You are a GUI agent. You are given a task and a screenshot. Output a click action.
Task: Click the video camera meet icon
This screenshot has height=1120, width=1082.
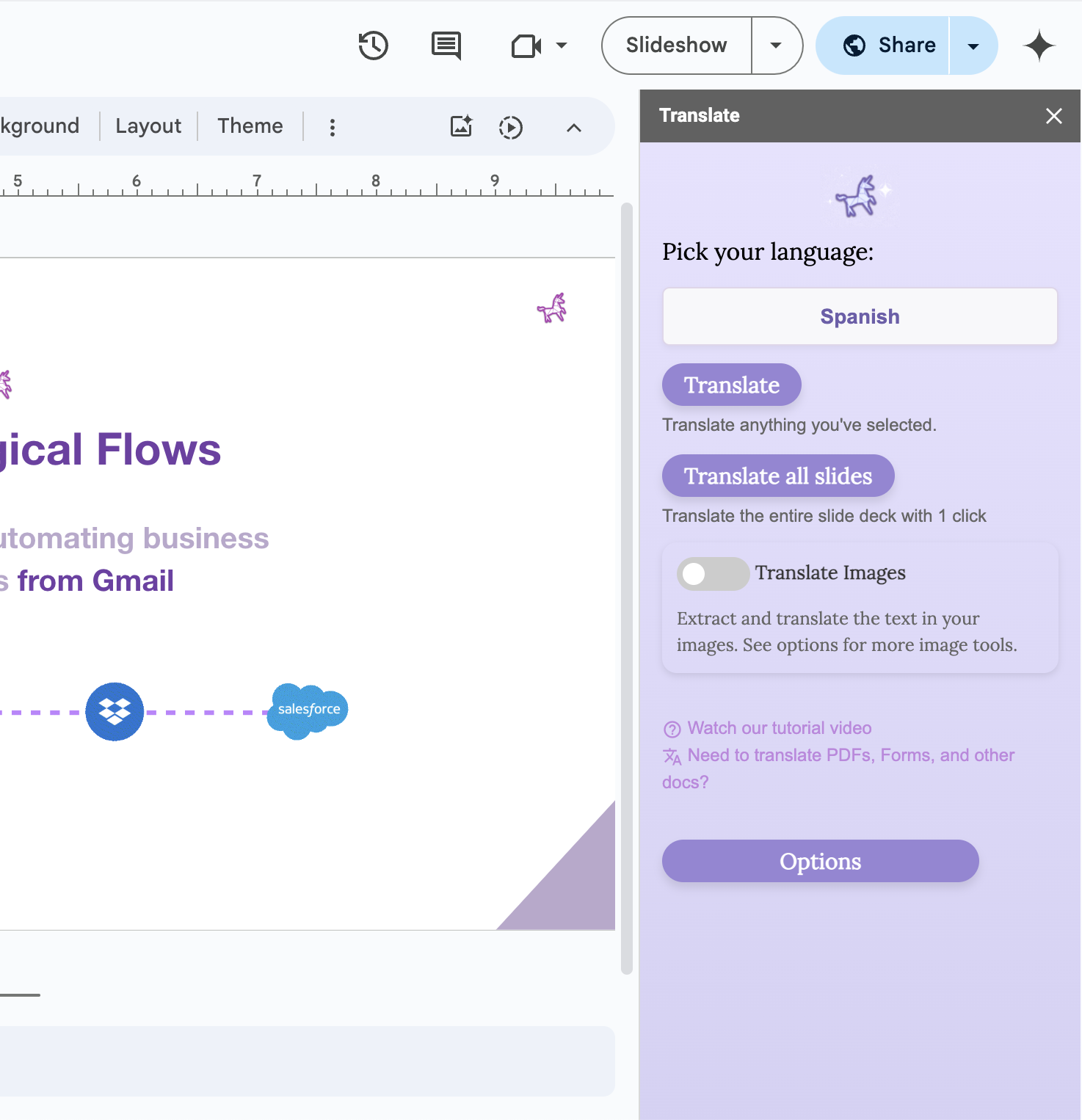coord(526,46)
